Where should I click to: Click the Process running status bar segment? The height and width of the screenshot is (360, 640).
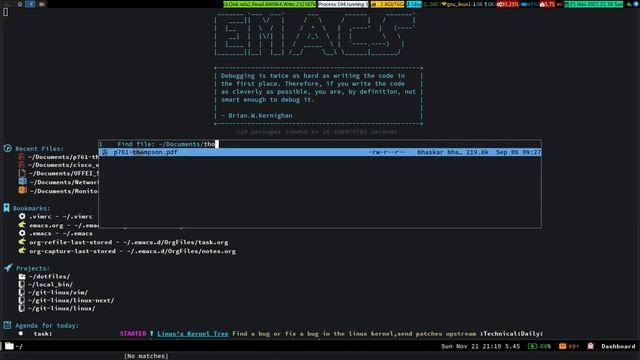click(x=343, y=4)
